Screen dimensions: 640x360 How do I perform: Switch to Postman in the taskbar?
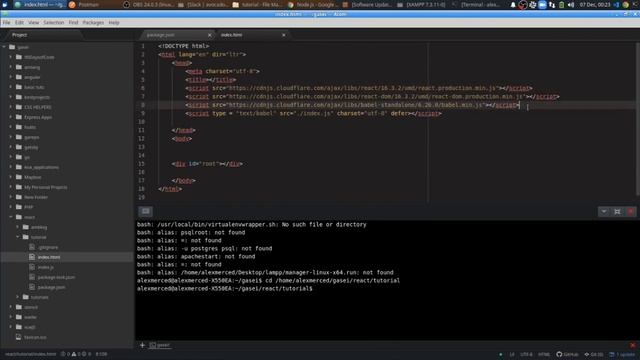(84, 4)
